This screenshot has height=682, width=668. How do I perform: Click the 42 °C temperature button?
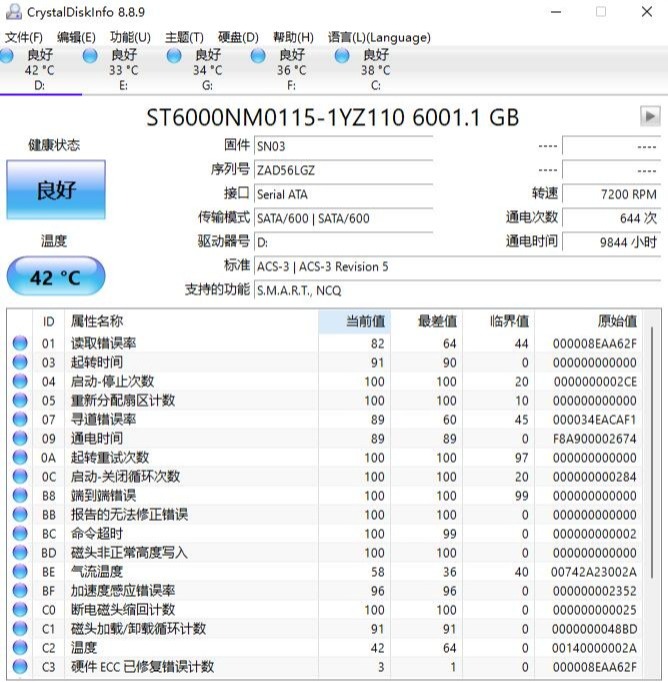pyautogui.click(x=56, y=277)
